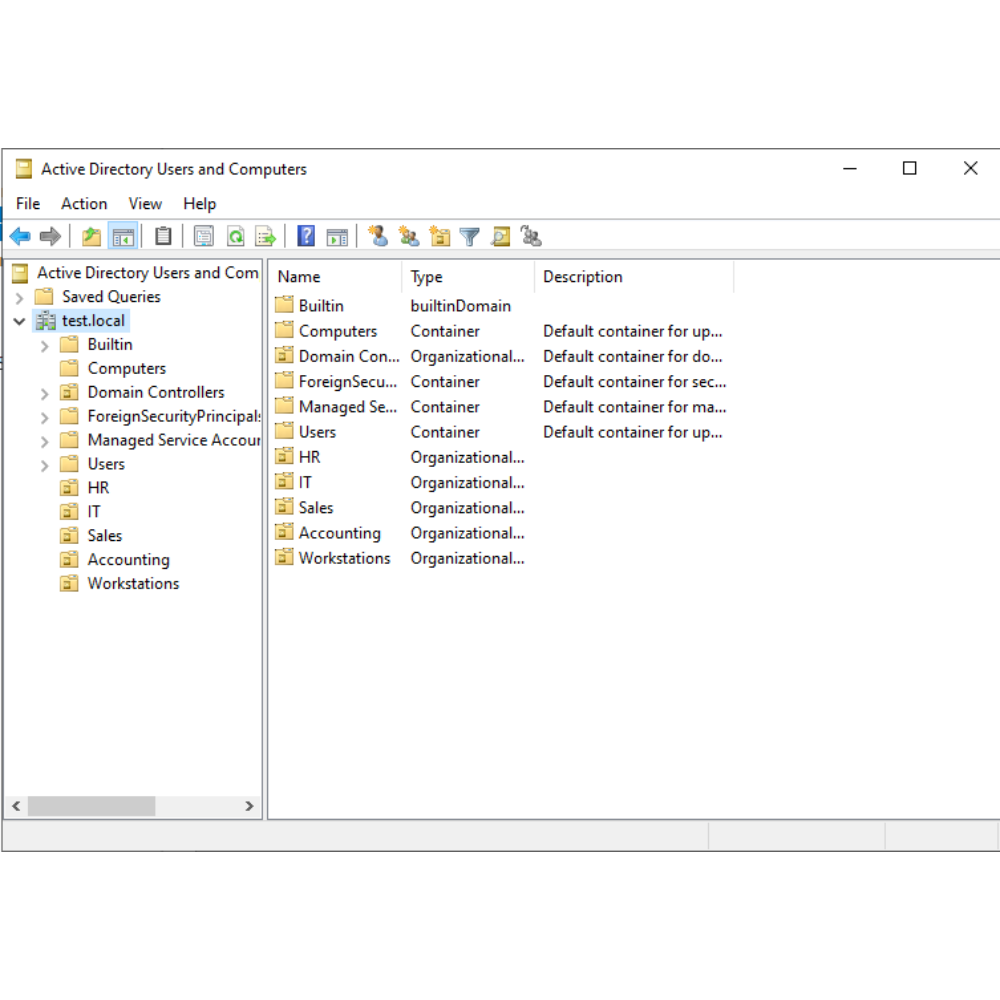Collapse the test.local domain node
1000x1000 pixels.
pyautogui.click(x=19, y=321)
